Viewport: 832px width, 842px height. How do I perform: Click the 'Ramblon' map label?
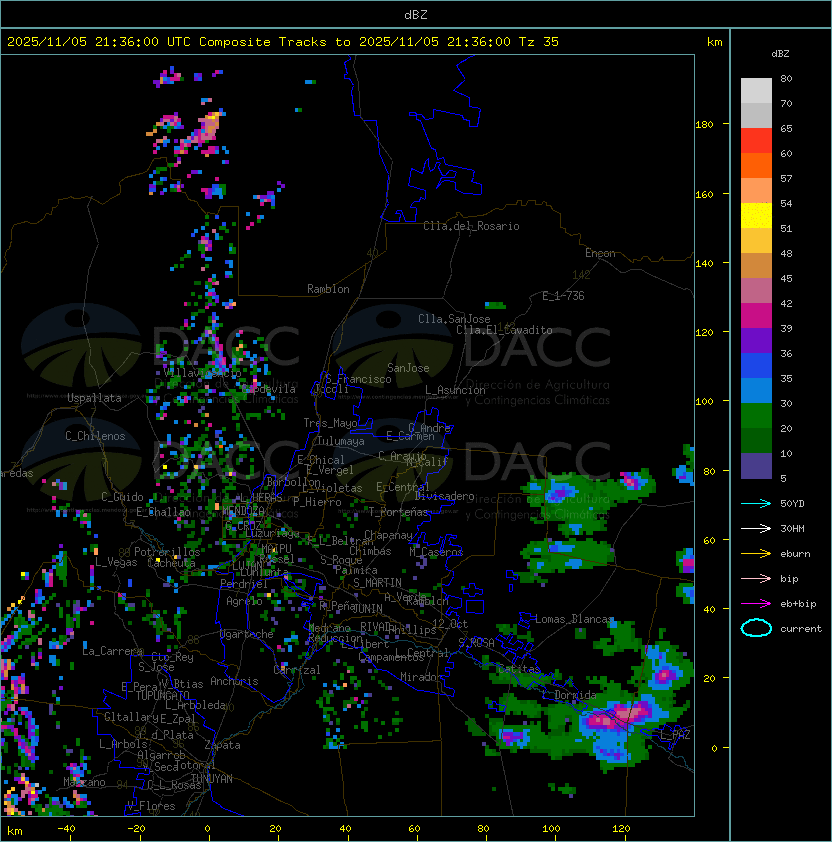pos(328,289)
